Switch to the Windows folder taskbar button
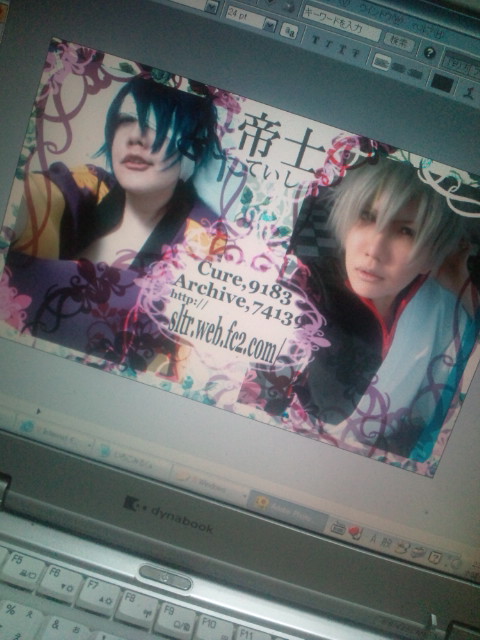The image size is (480, 640). click(x=208, y=482)
